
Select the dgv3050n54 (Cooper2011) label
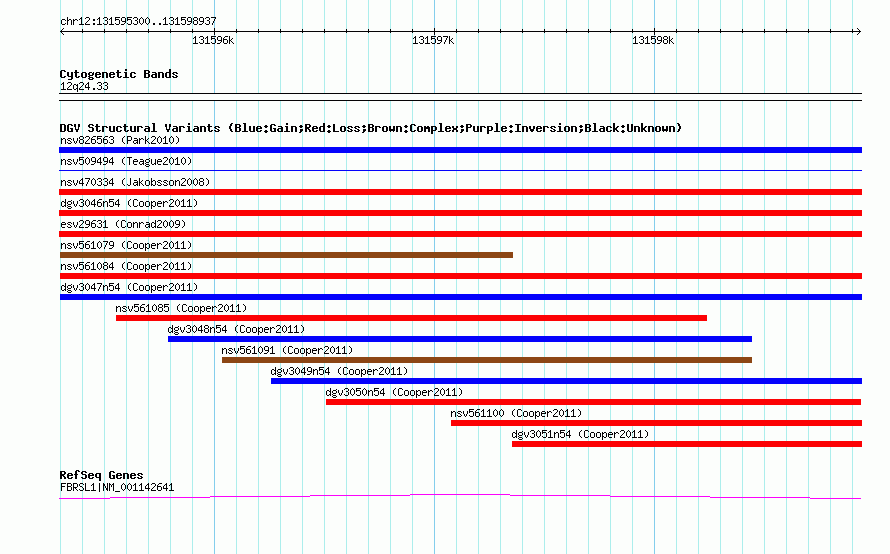(394, 392)
